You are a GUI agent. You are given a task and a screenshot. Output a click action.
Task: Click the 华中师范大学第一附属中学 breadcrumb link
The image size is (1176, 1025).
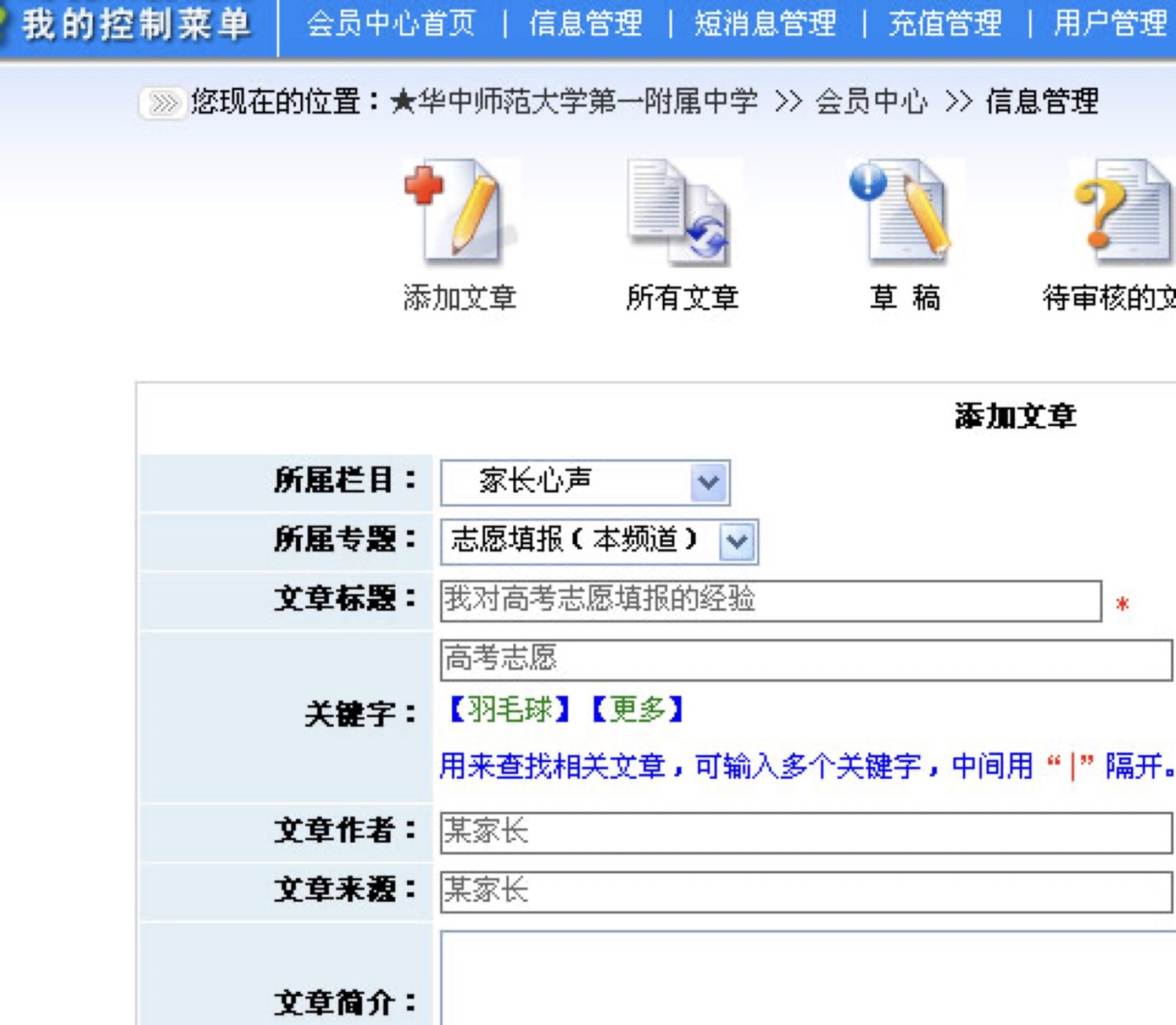[x=587, y=102]
